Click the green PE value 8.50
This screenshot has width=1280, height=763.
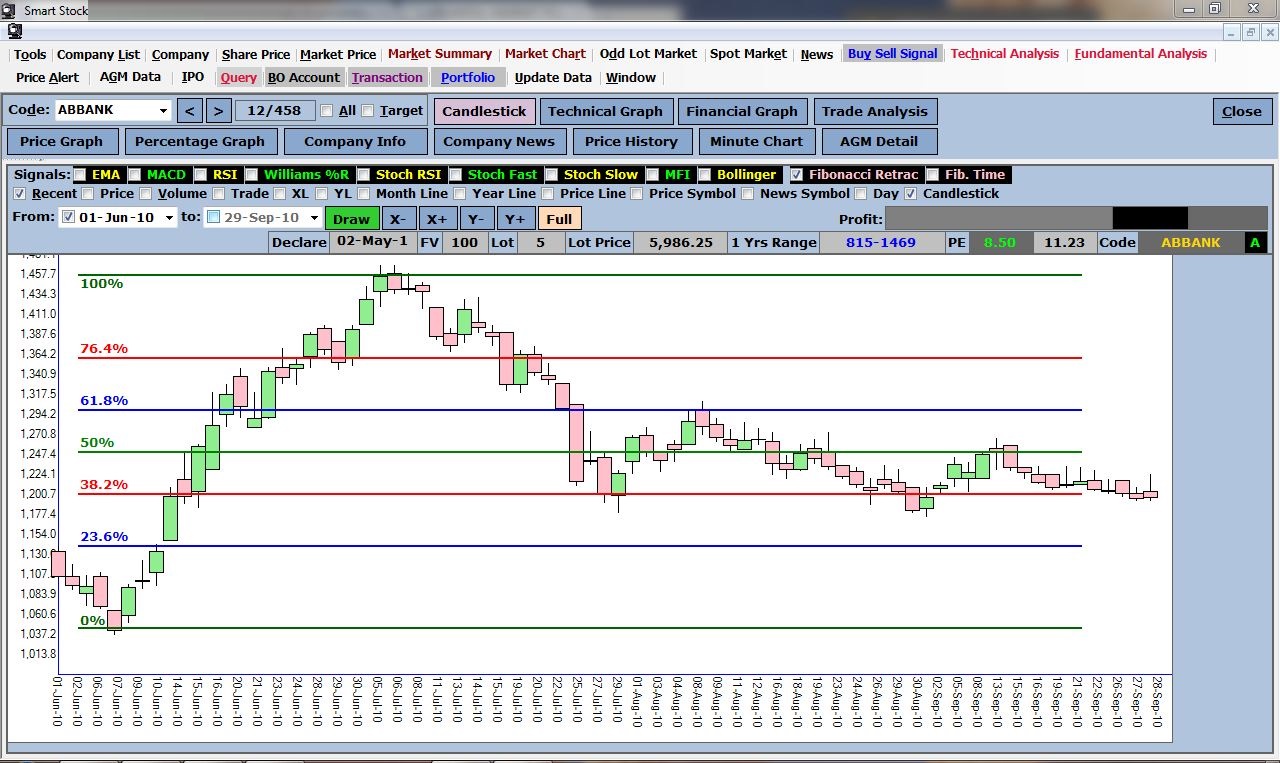coord(999,242)
